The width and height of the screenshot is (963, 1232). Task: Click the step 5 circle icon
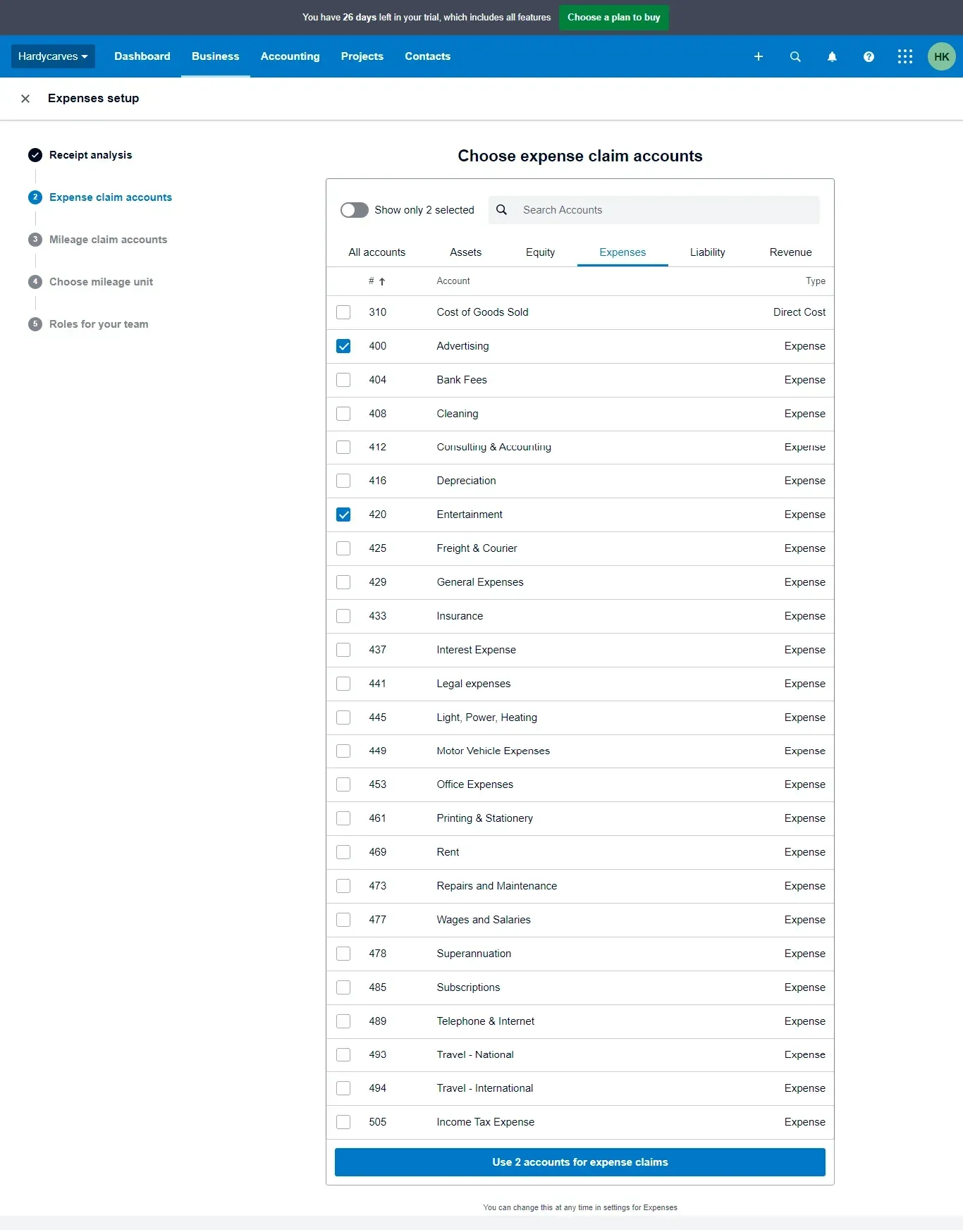click(35, 324)
